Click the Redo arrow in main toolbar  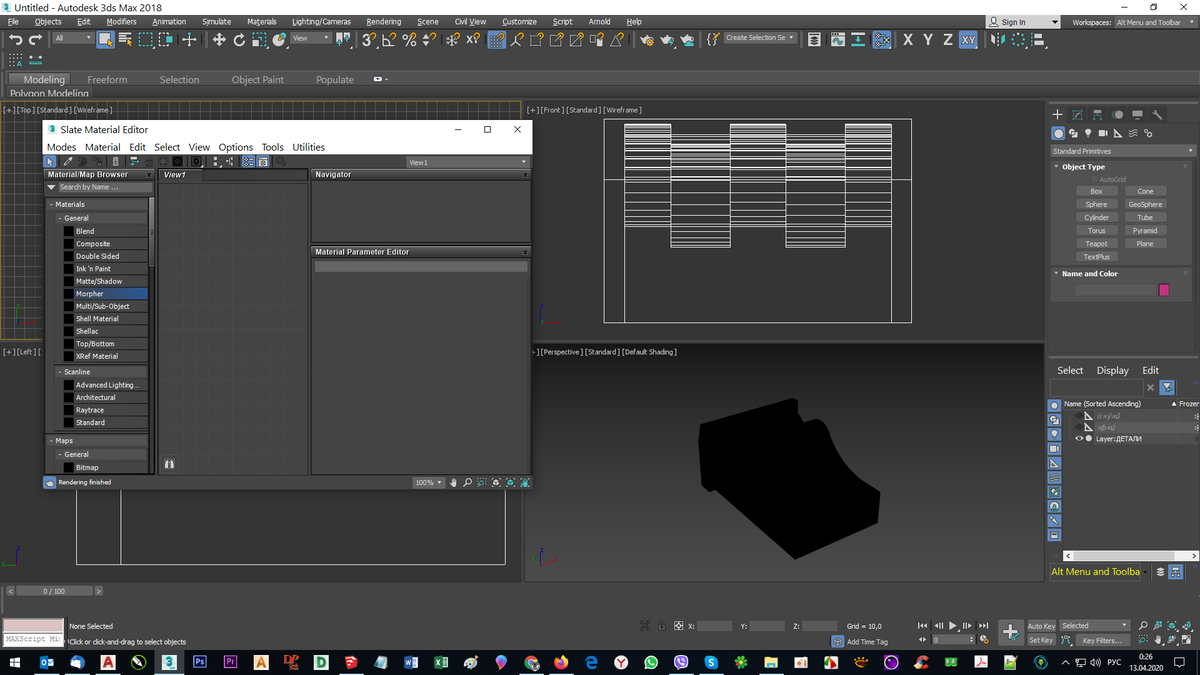pos(36,39)
